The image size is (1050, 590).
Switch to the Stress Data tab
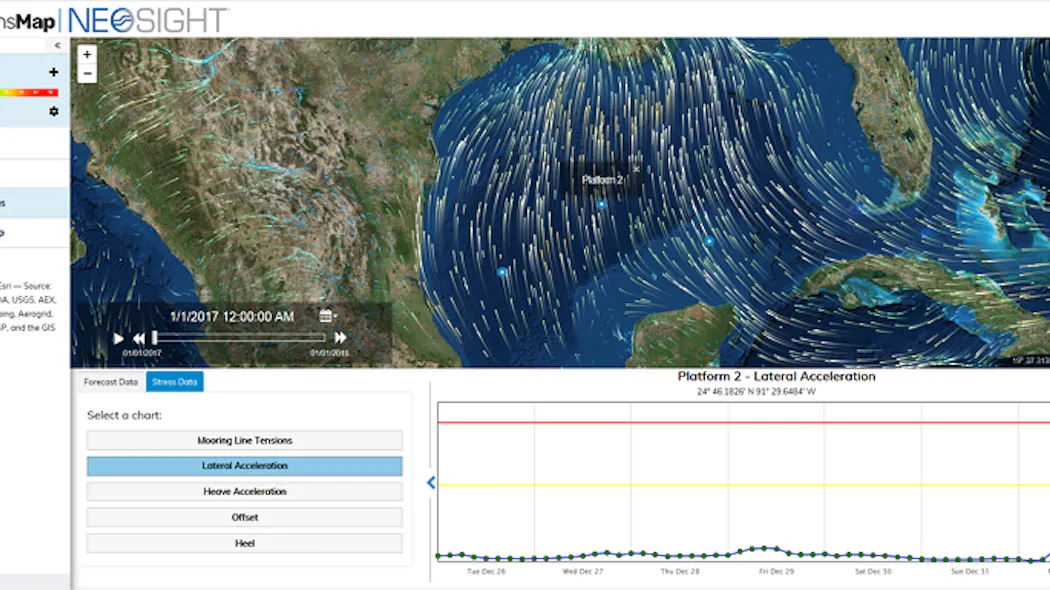pyautogui.click(x=175, y=382)
